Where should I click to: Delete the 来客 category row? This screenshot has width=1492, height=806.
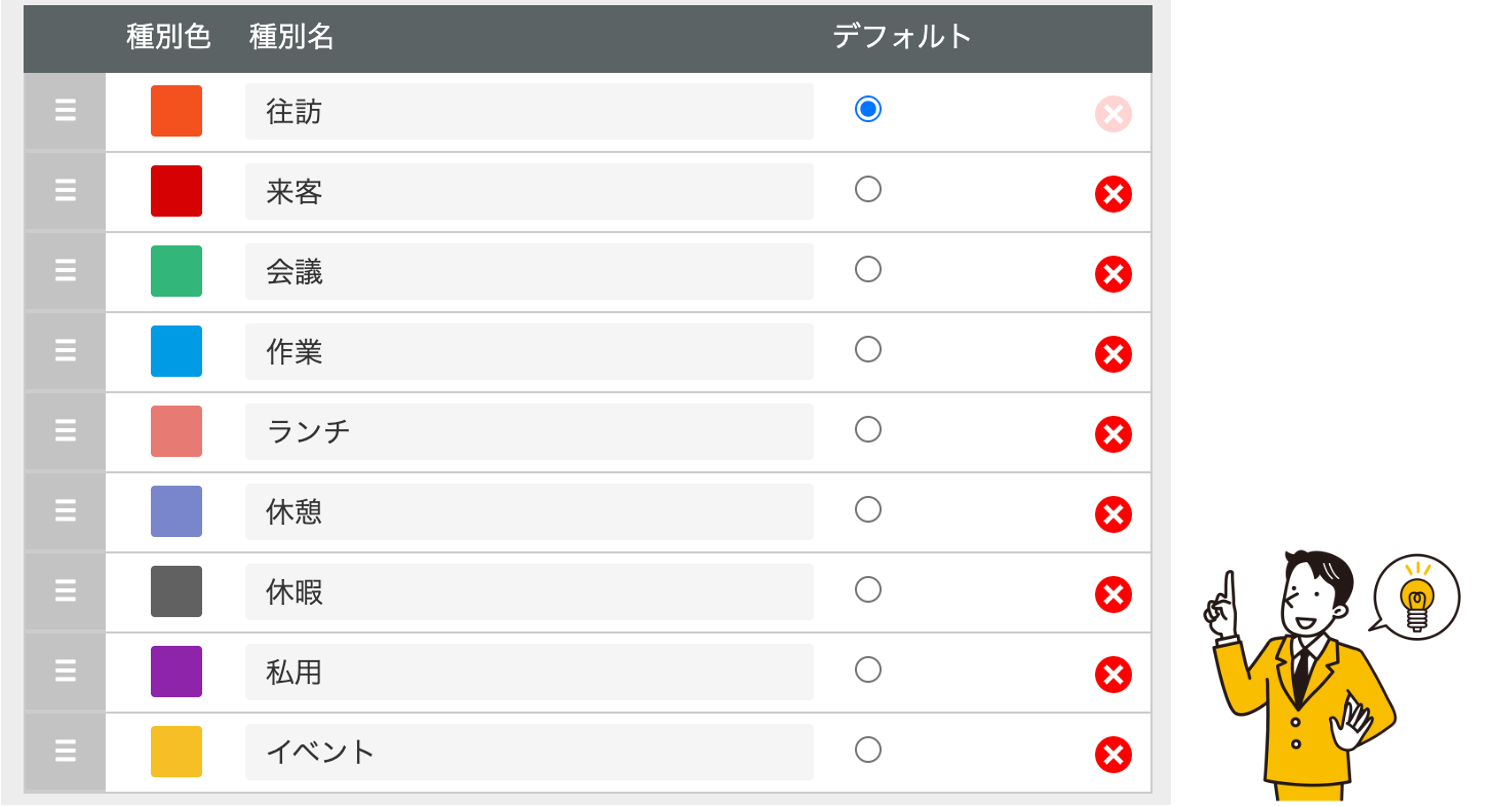[x=1113, y=193]
